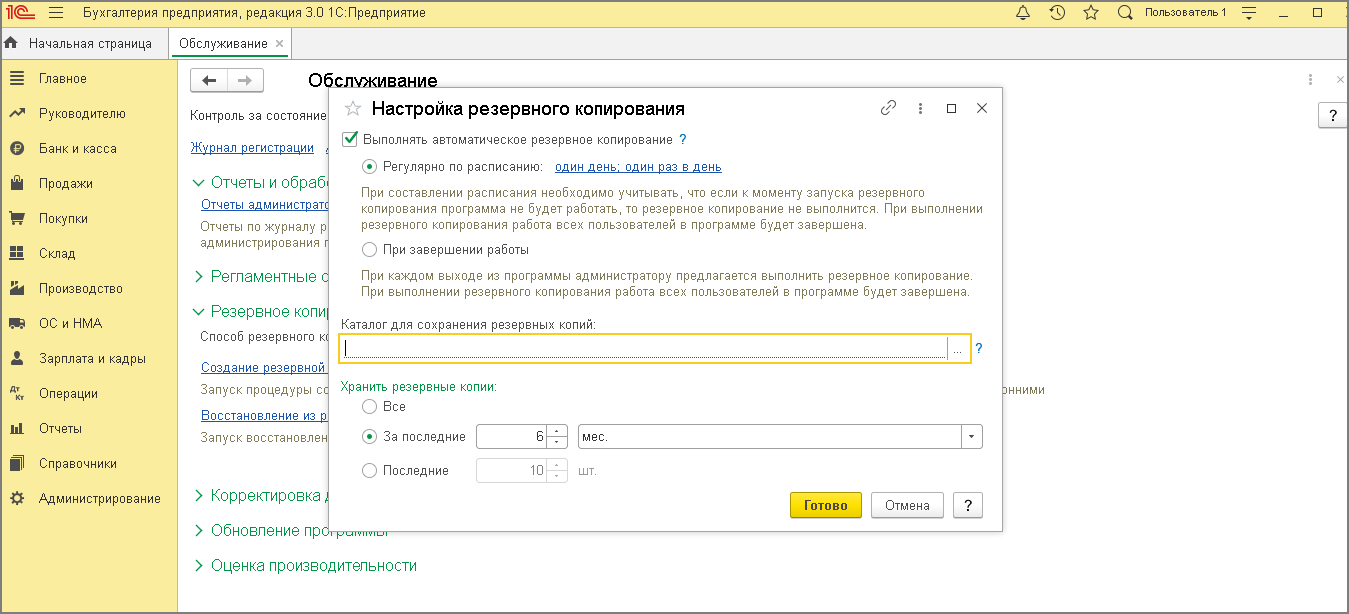
Task: Click the Операции Дт/Кт icon
Action: click(16, 393)
